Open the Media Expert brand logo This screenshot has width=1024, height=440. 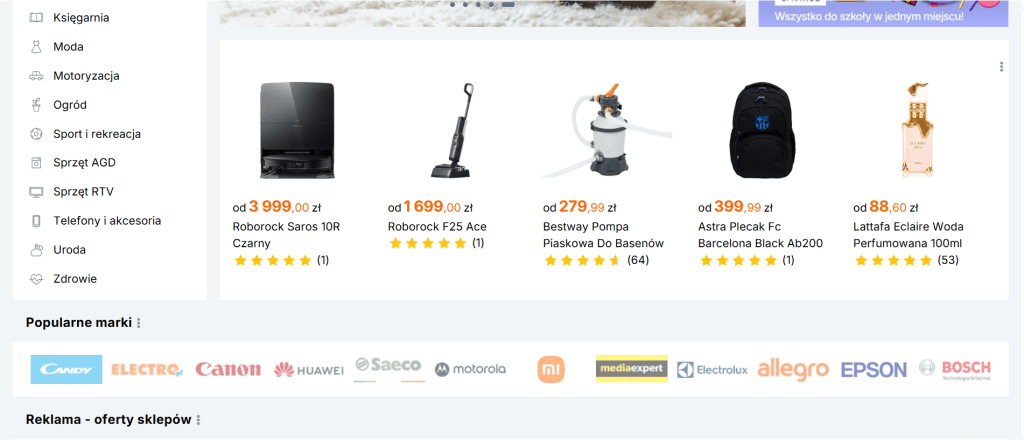(632, 369)
